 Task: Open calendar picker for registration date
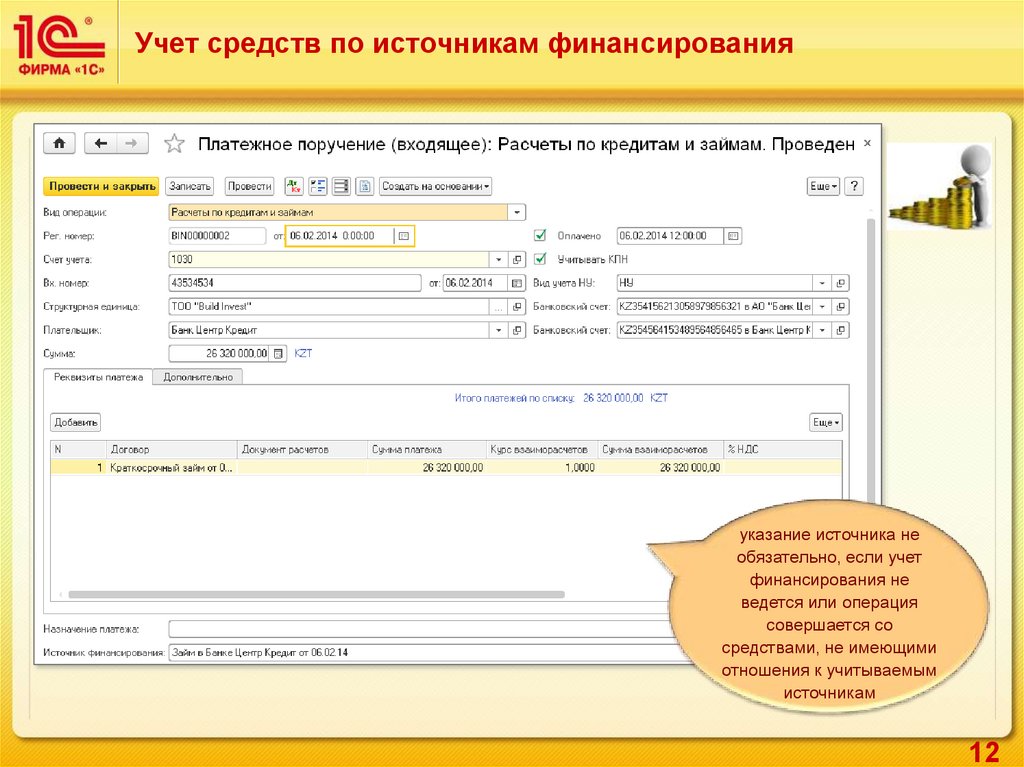click(404, 236)
